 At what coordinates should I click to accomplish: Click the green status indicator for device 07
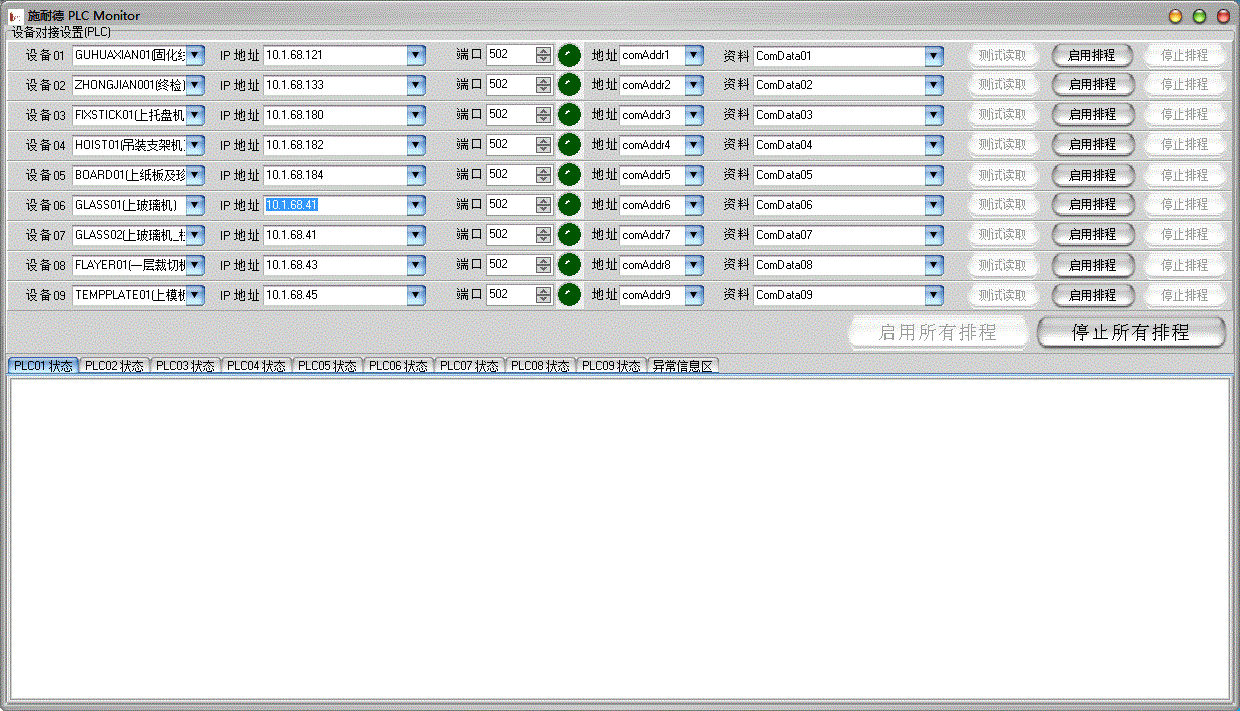[x=569, y=235]
